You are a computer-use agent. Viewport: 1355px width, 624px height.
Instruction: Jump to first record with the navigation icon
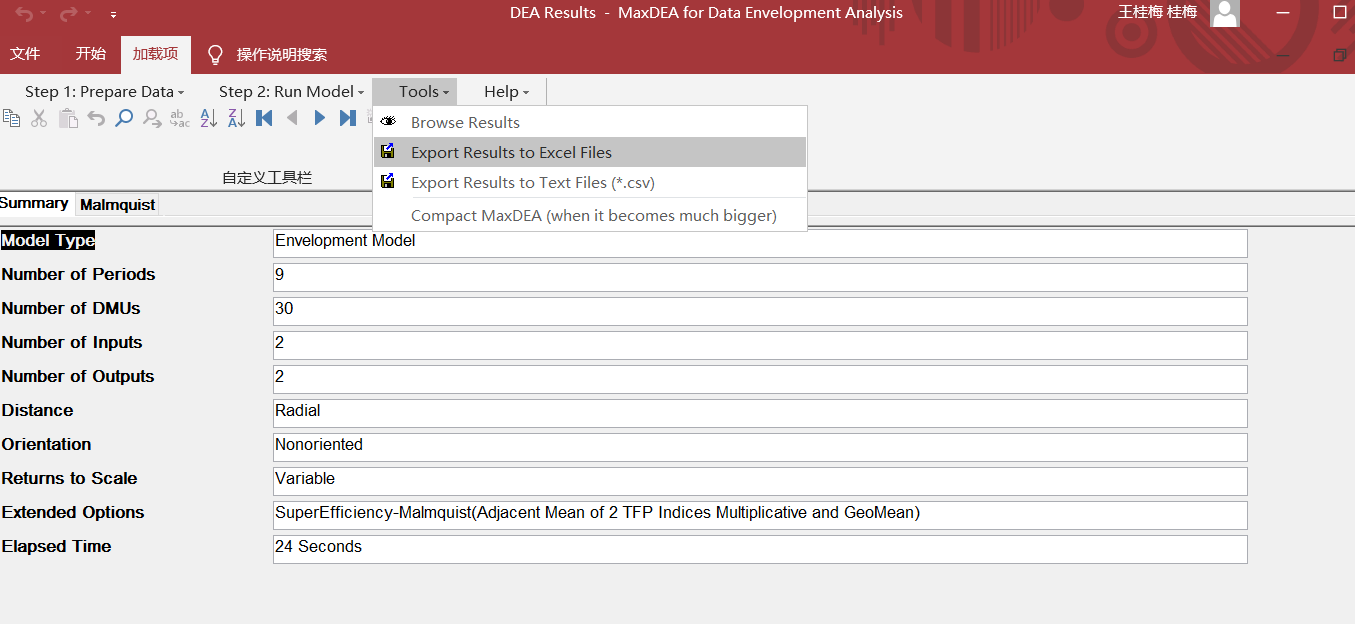[x=264, y=118]
